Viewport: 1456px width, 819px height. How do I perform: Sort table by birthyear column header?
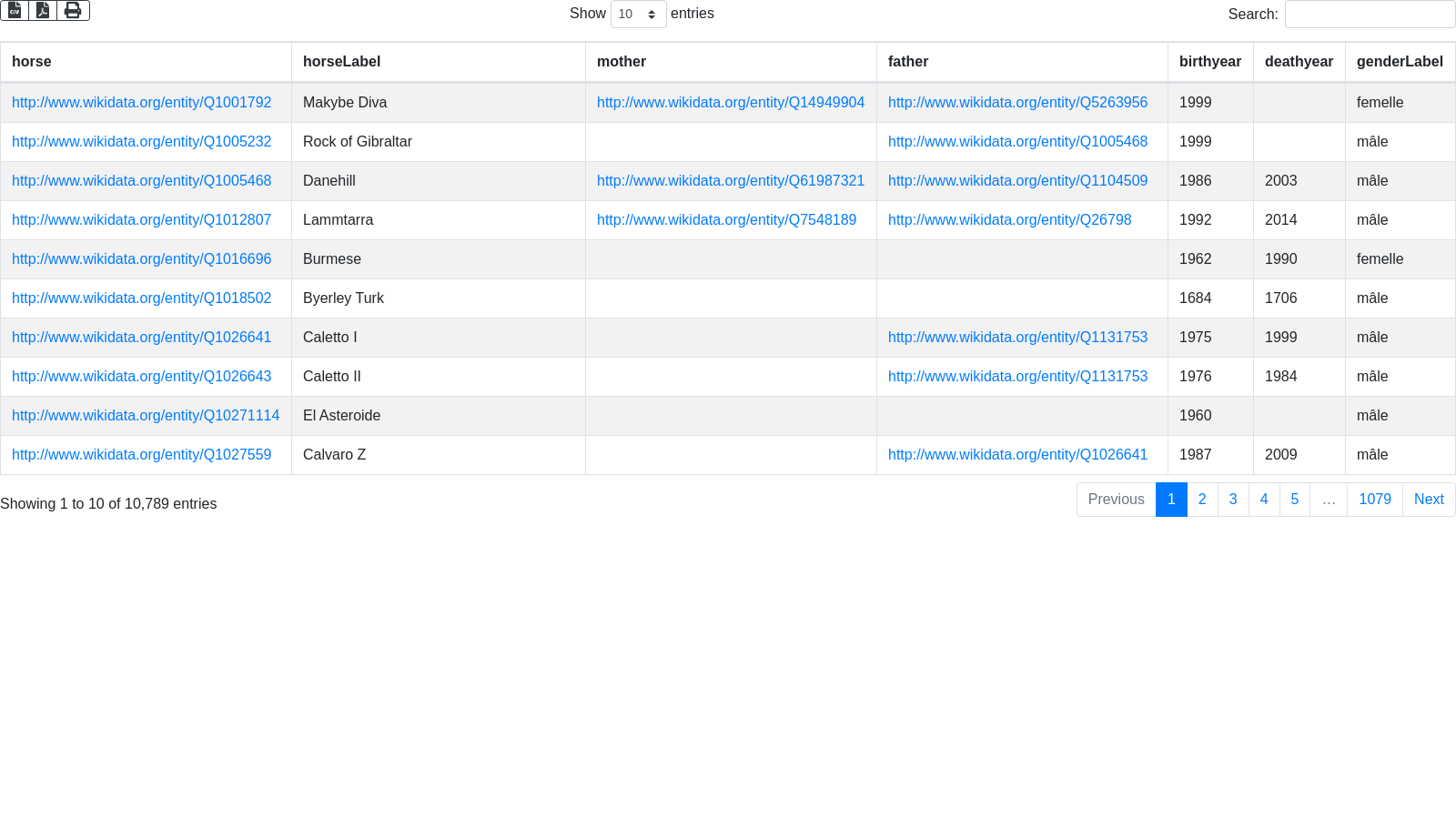pyautogui.click(x=1209, y=62)
